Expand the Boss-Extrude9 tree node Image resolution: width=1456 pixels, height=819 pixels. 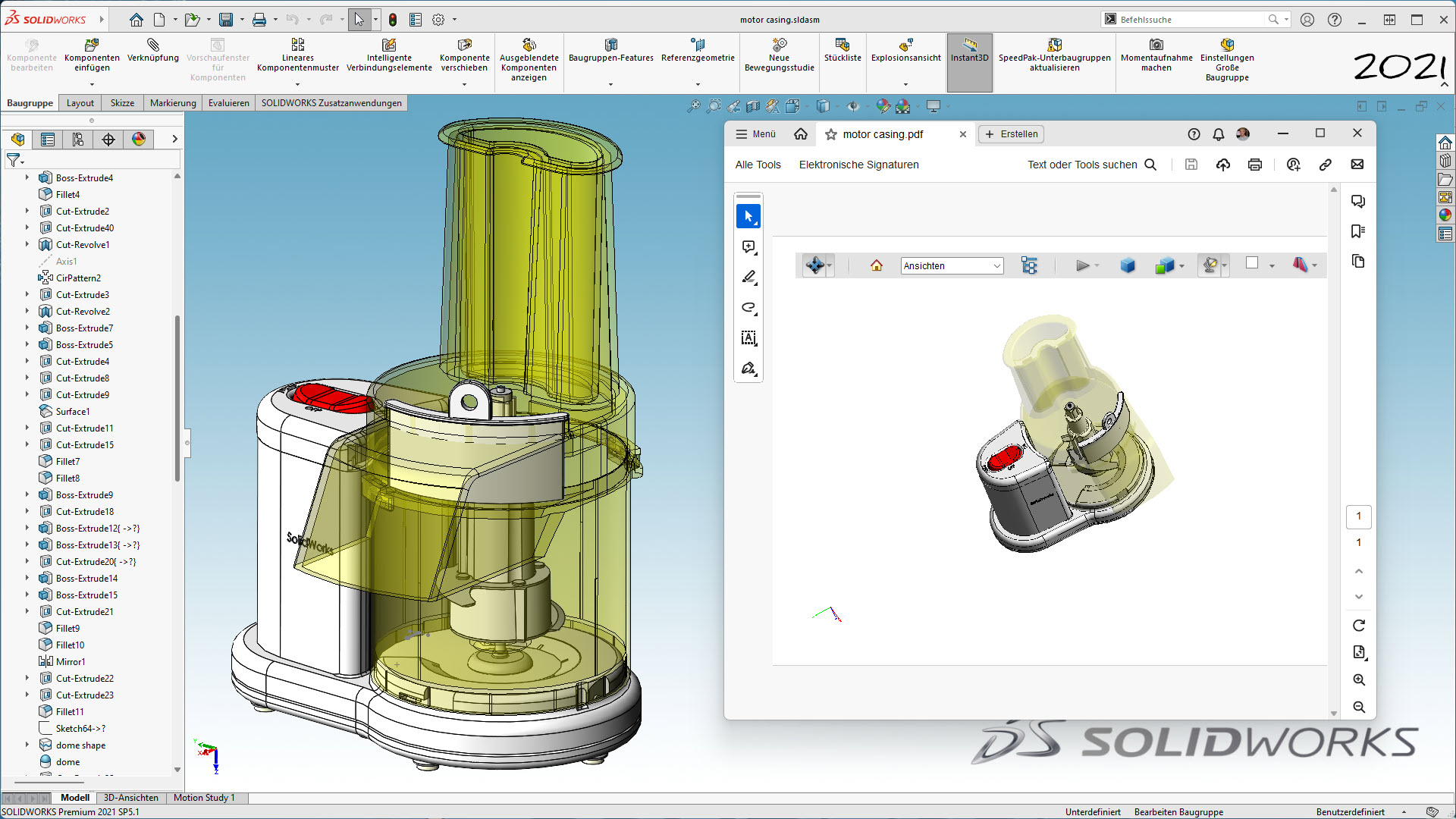point(27,494)
